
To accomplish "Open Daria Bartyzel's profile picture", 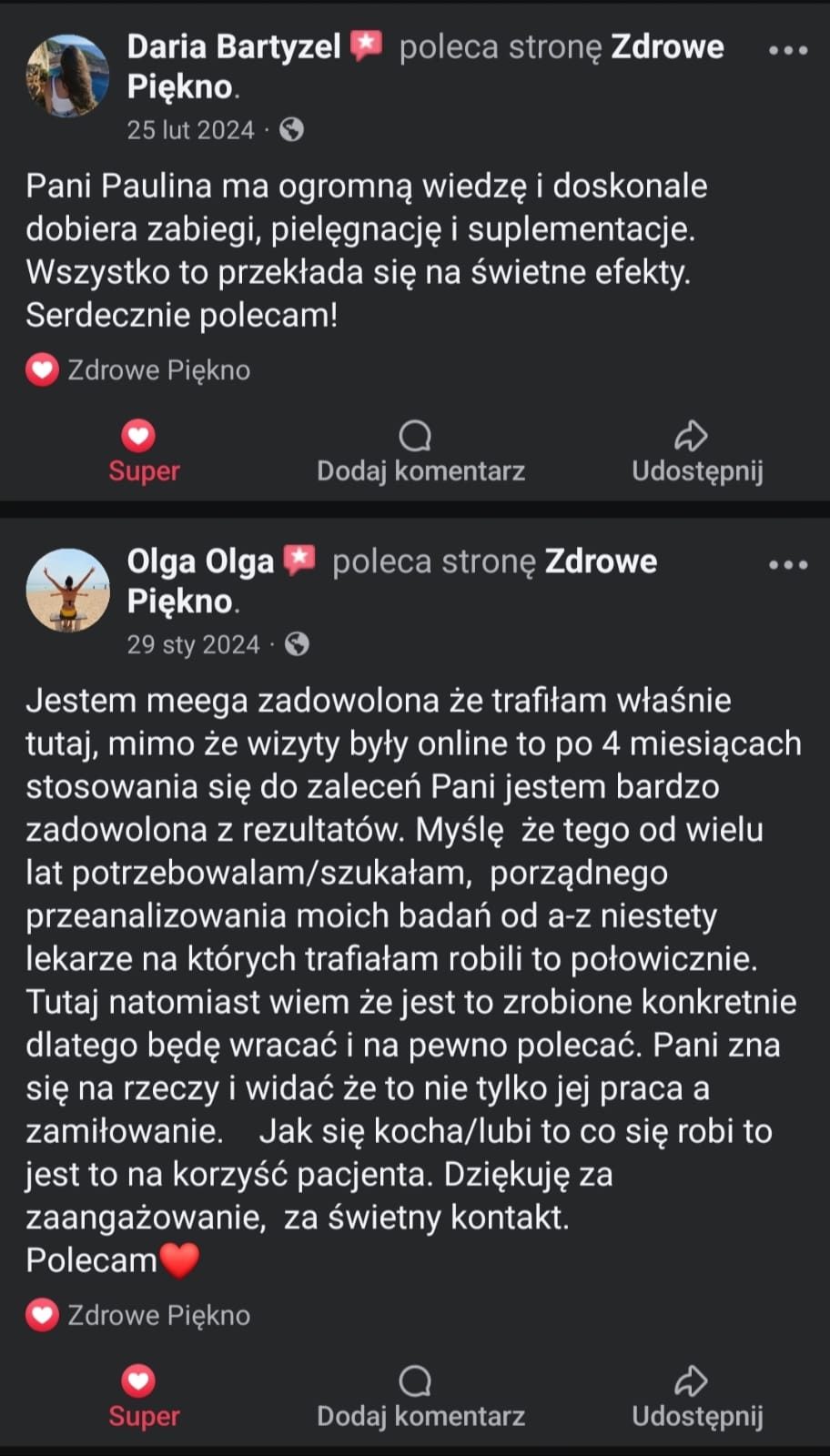I will pos(67,76).
